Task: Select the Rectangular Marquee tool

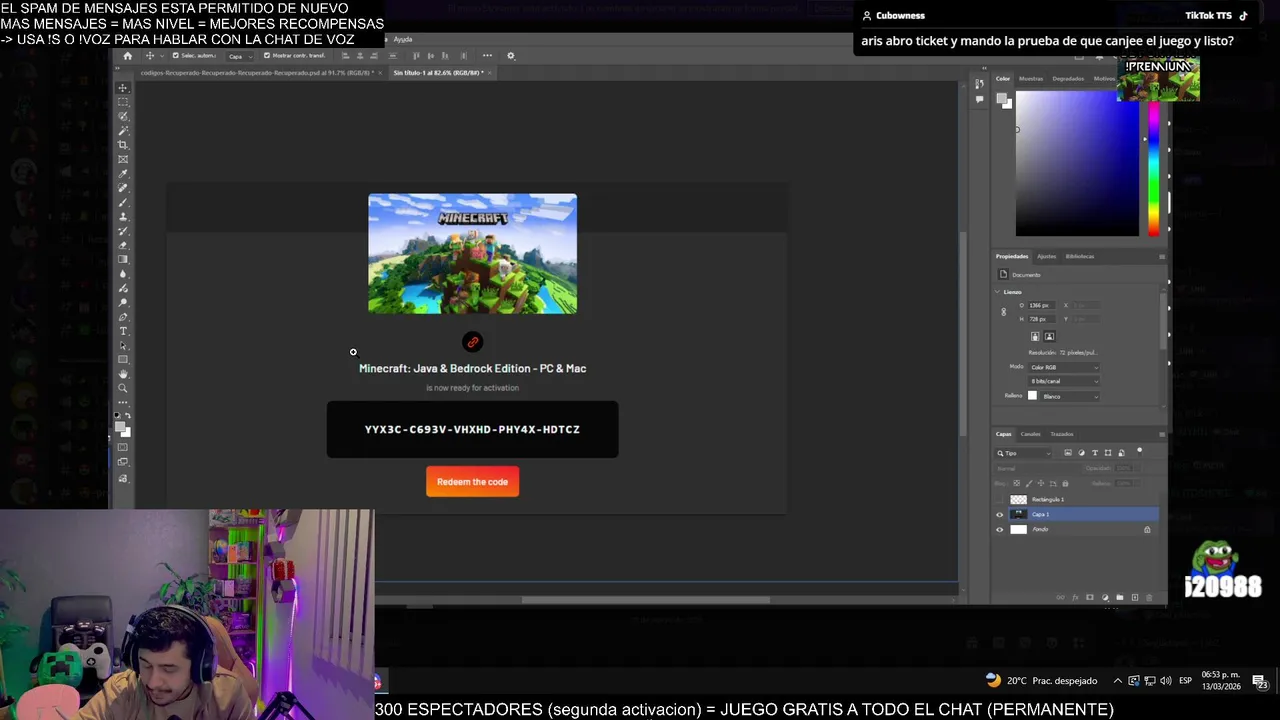Action: (123, 102)
